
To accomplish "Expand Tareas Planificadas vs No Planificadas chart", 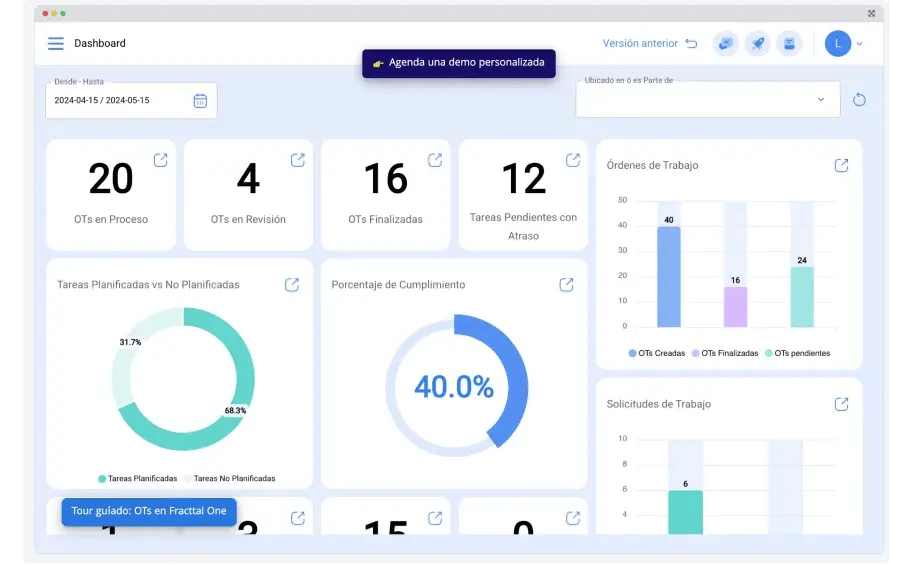I will tap(292, 285).
